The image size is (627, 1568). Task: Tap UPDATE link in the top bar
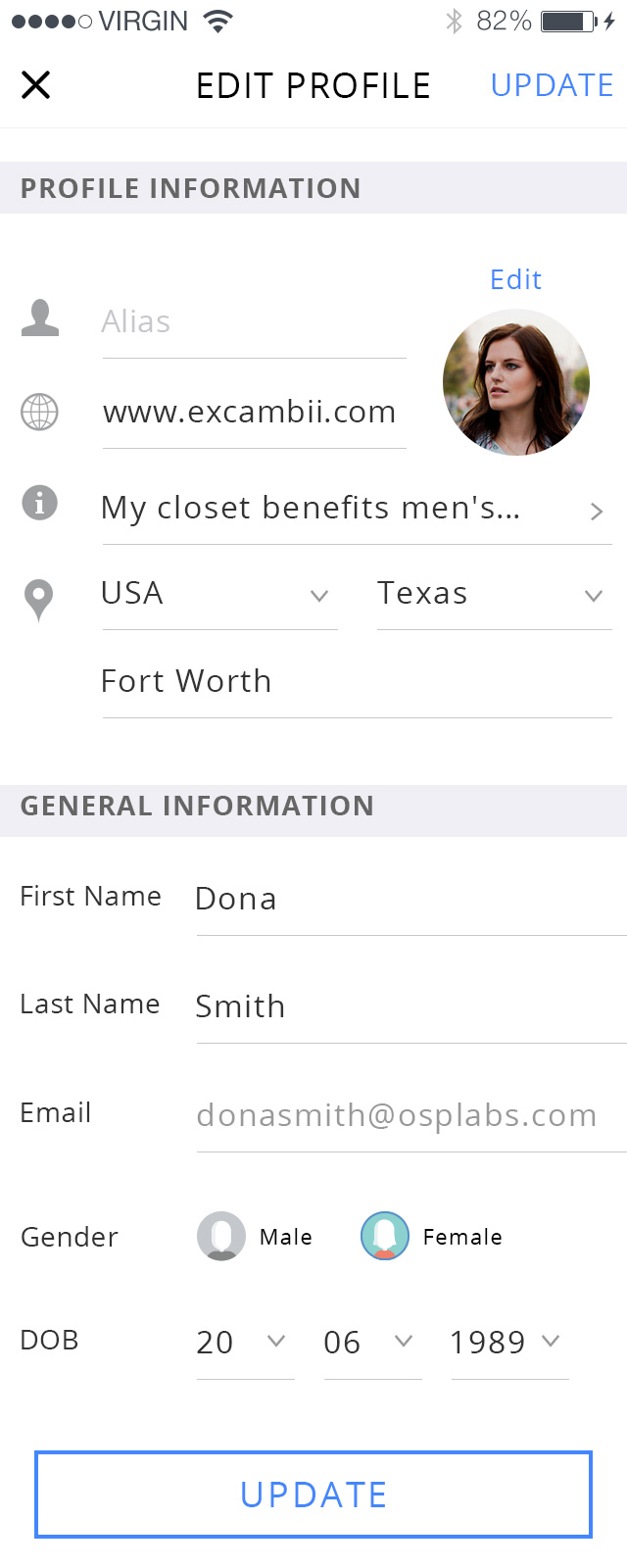click(x=552, y=85)
